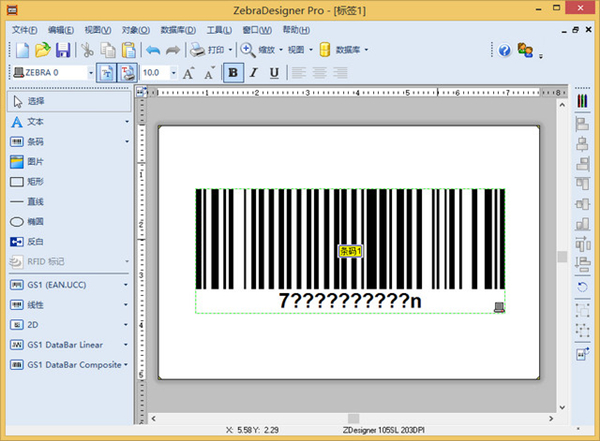The height and width of the screenshot is (441, 600).
Task: Align text center
Action: (320, 72)
